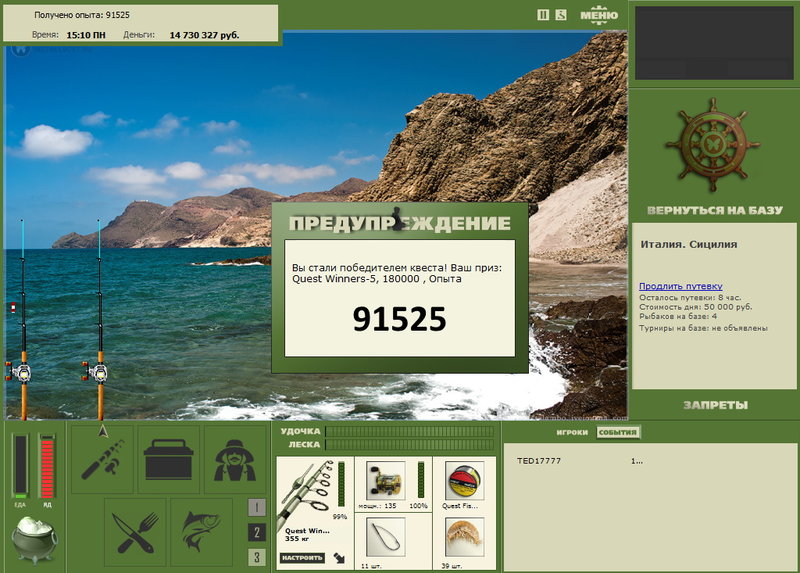Click the red alcohol level bar
Image resolution: width=800 pixels, height=573 pixels.
[x=47, y=466]
